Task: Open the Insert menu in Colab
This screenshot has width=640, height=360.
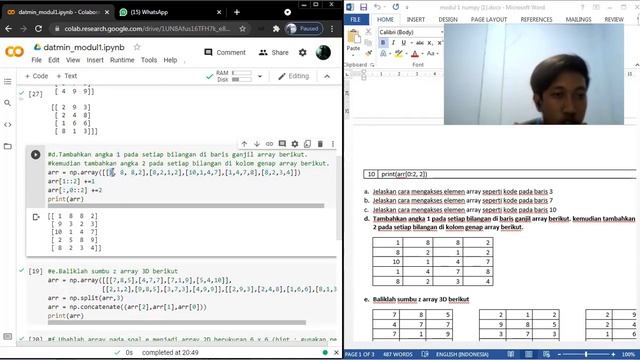Action: 95,60
